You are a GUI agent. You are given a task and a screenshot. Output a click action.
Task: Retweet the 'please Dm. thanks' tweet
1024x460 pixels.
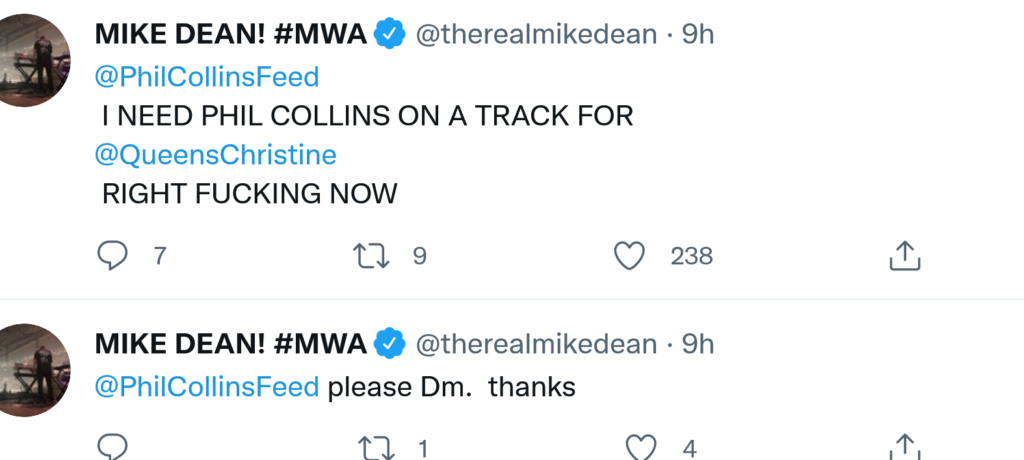(x=371, y=448)
